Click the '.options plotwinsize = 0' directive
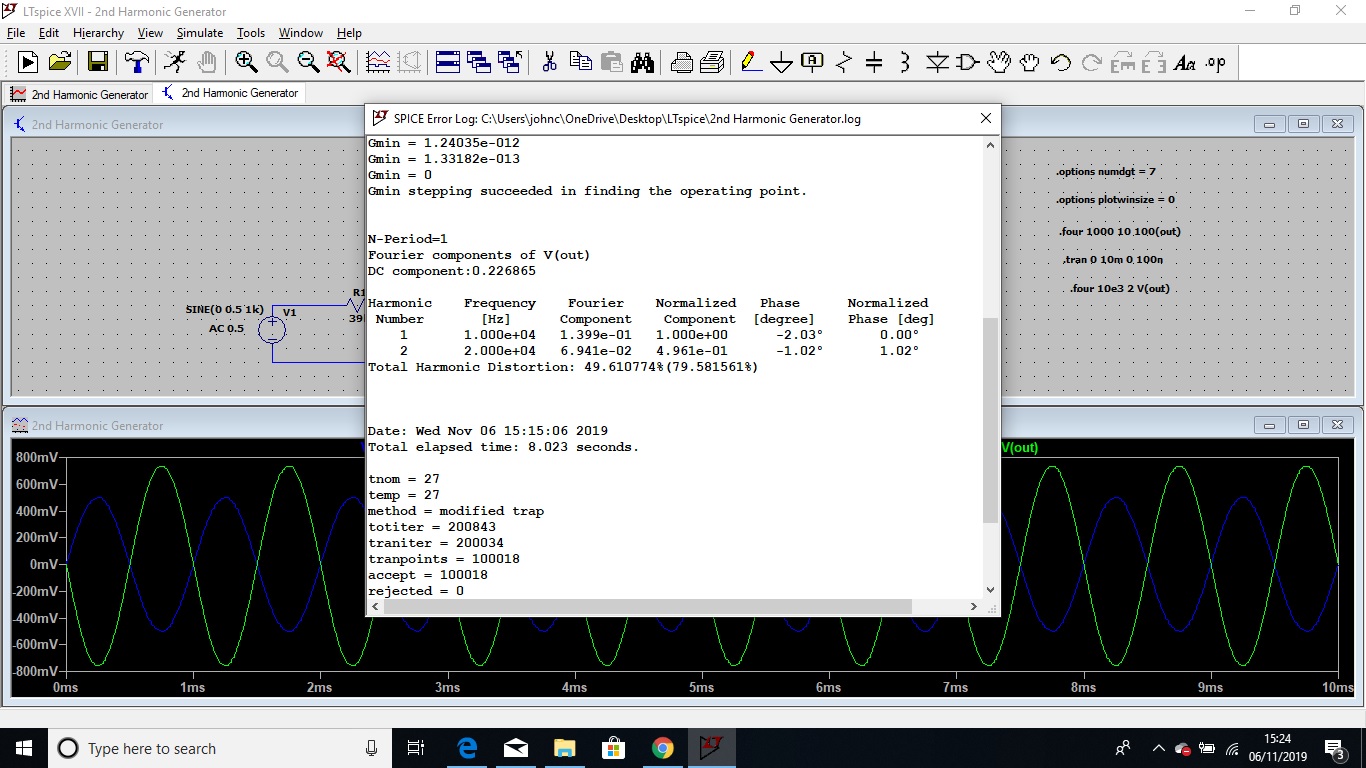1366x768 pixels. 1115,200
